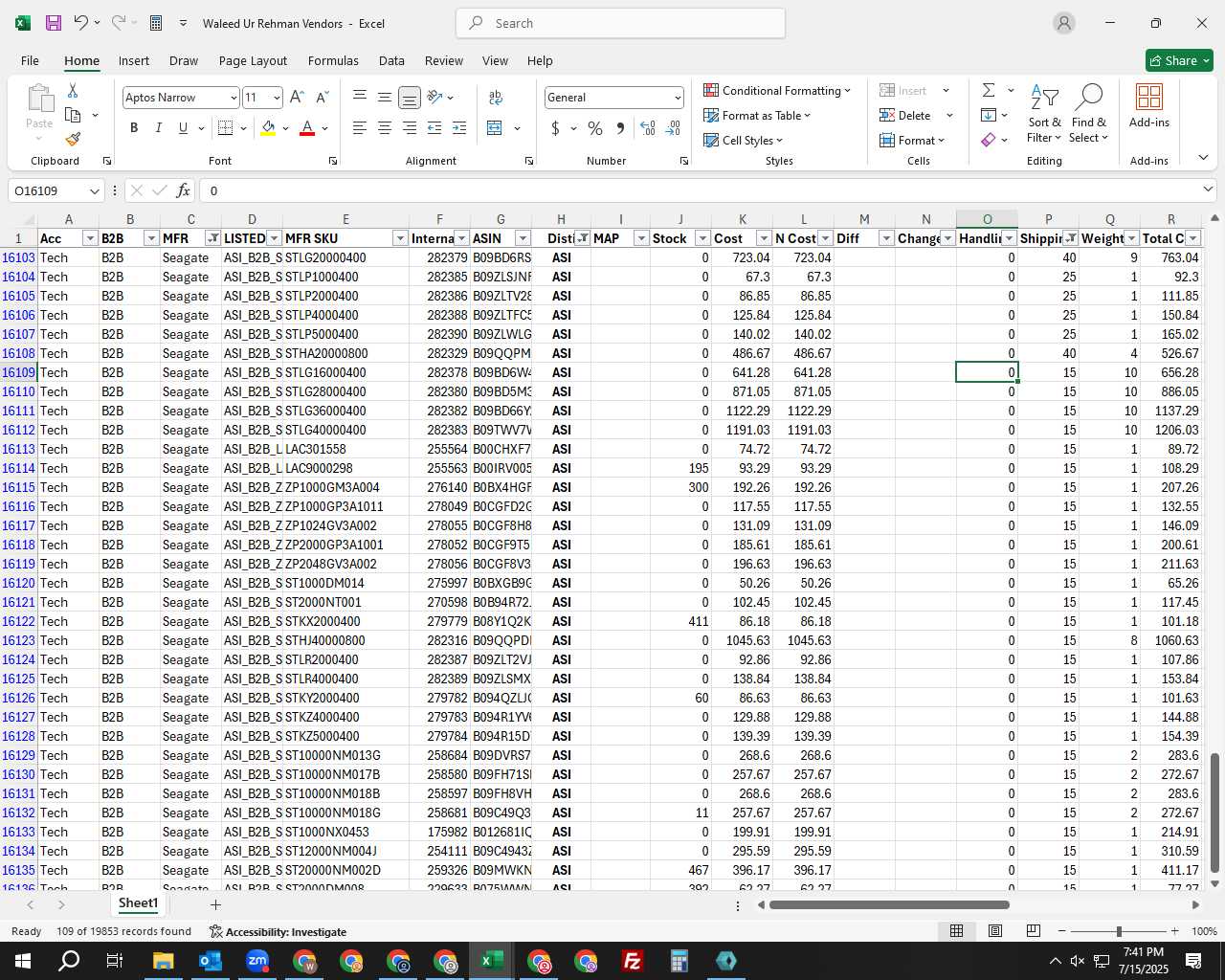Toggle Middle Align for cells
The height and width of the screenshot is (980, 1225).
pos(384,97)
